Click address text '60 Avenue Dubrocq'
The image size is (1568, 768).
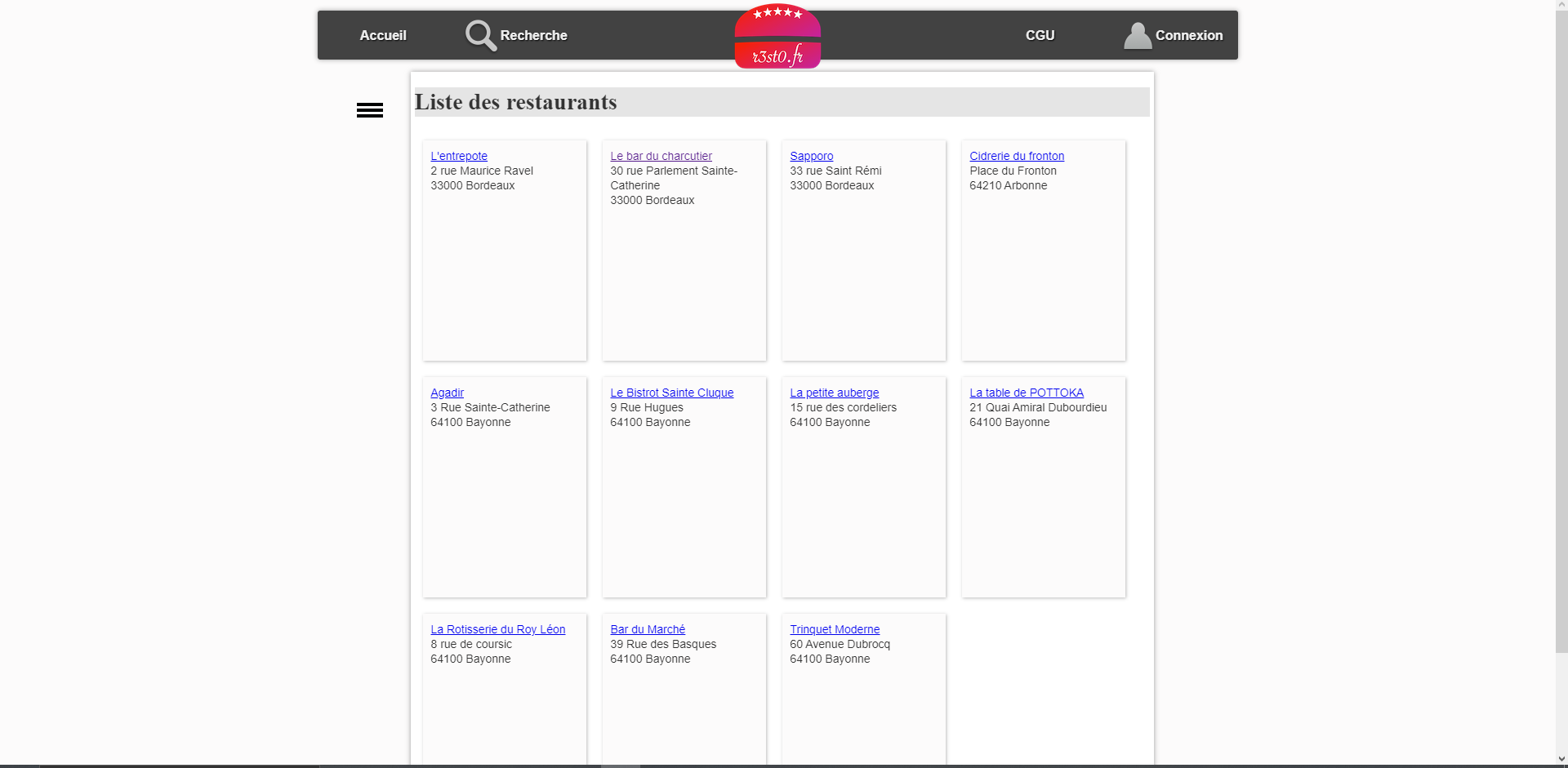click(x=840, y=644)
